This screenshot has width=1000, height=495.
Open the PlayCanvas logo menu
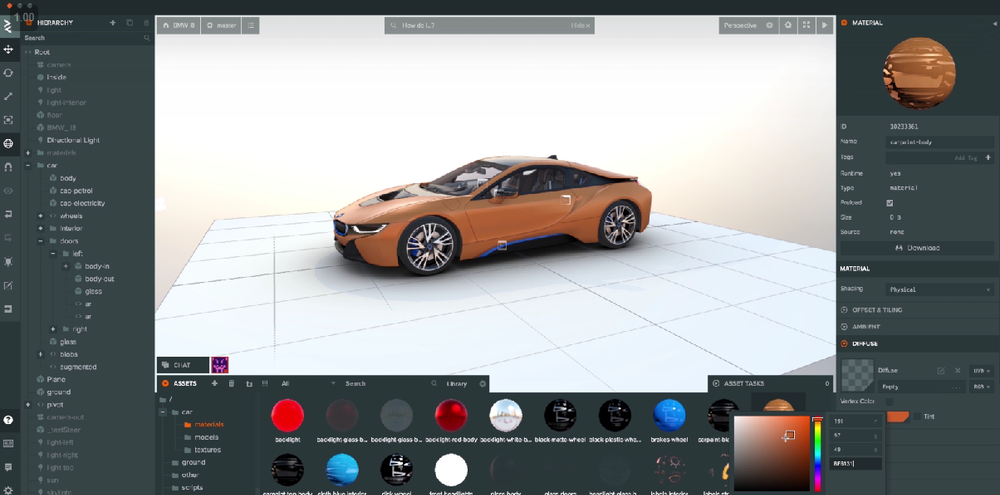coord(8,26)
